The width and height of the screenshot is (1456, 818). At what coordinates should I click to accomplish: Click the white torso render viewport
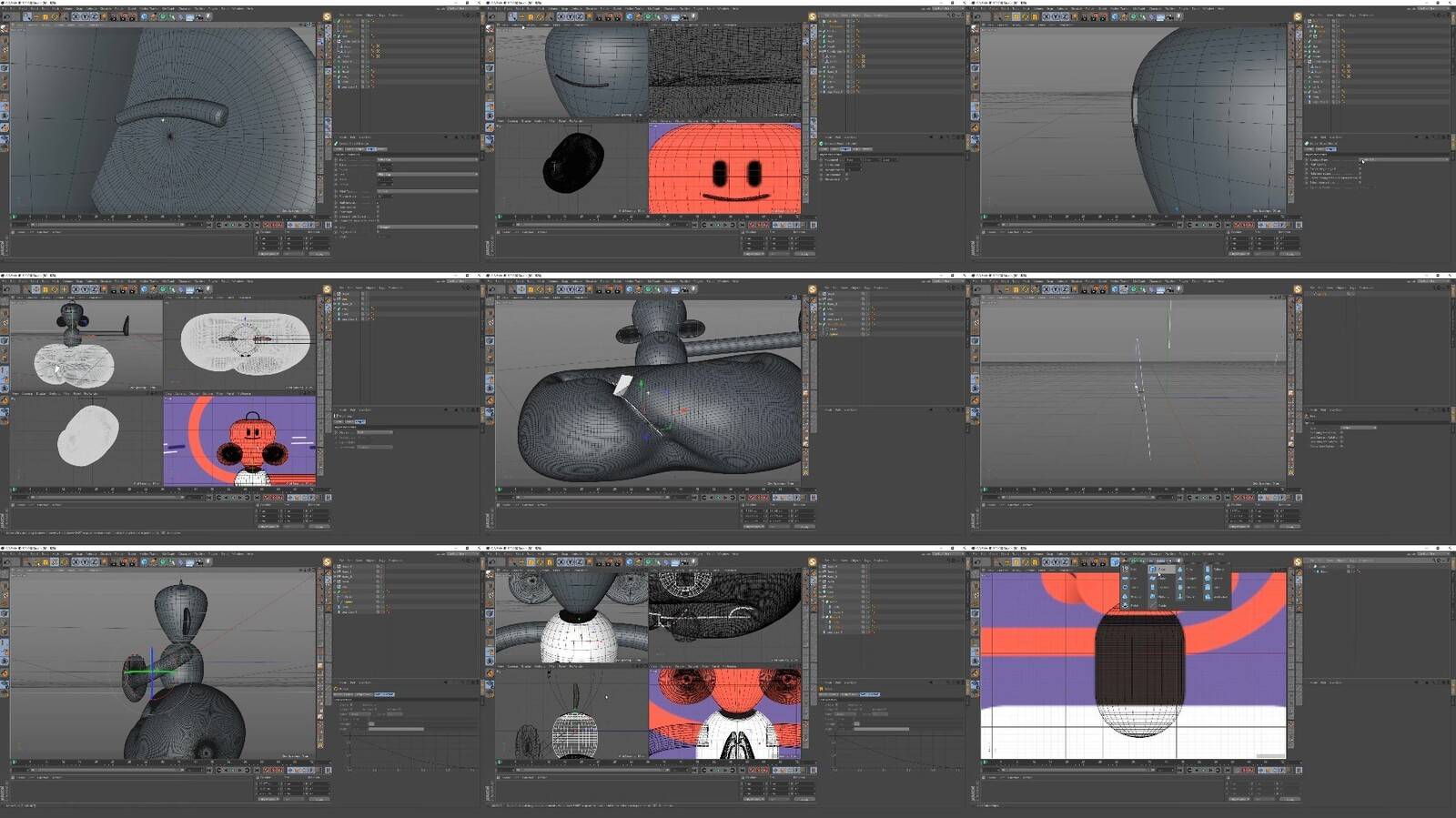click(x=724, y=715)
